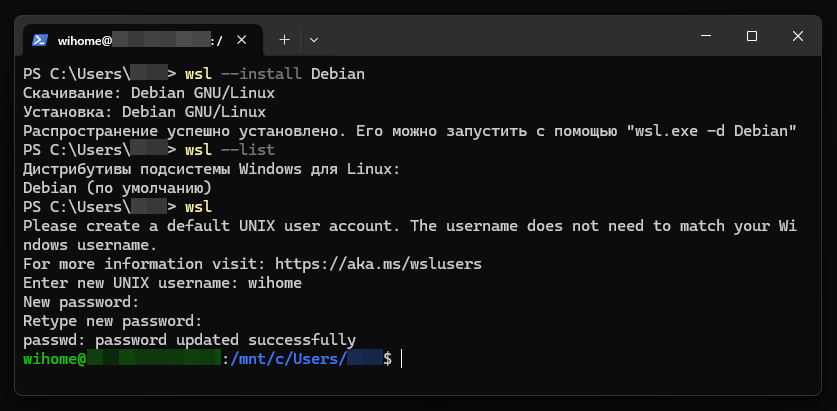Click the 'Скачивание: Debian GNU/Linux' line
The image size is (837, 411).
(149, 93)
